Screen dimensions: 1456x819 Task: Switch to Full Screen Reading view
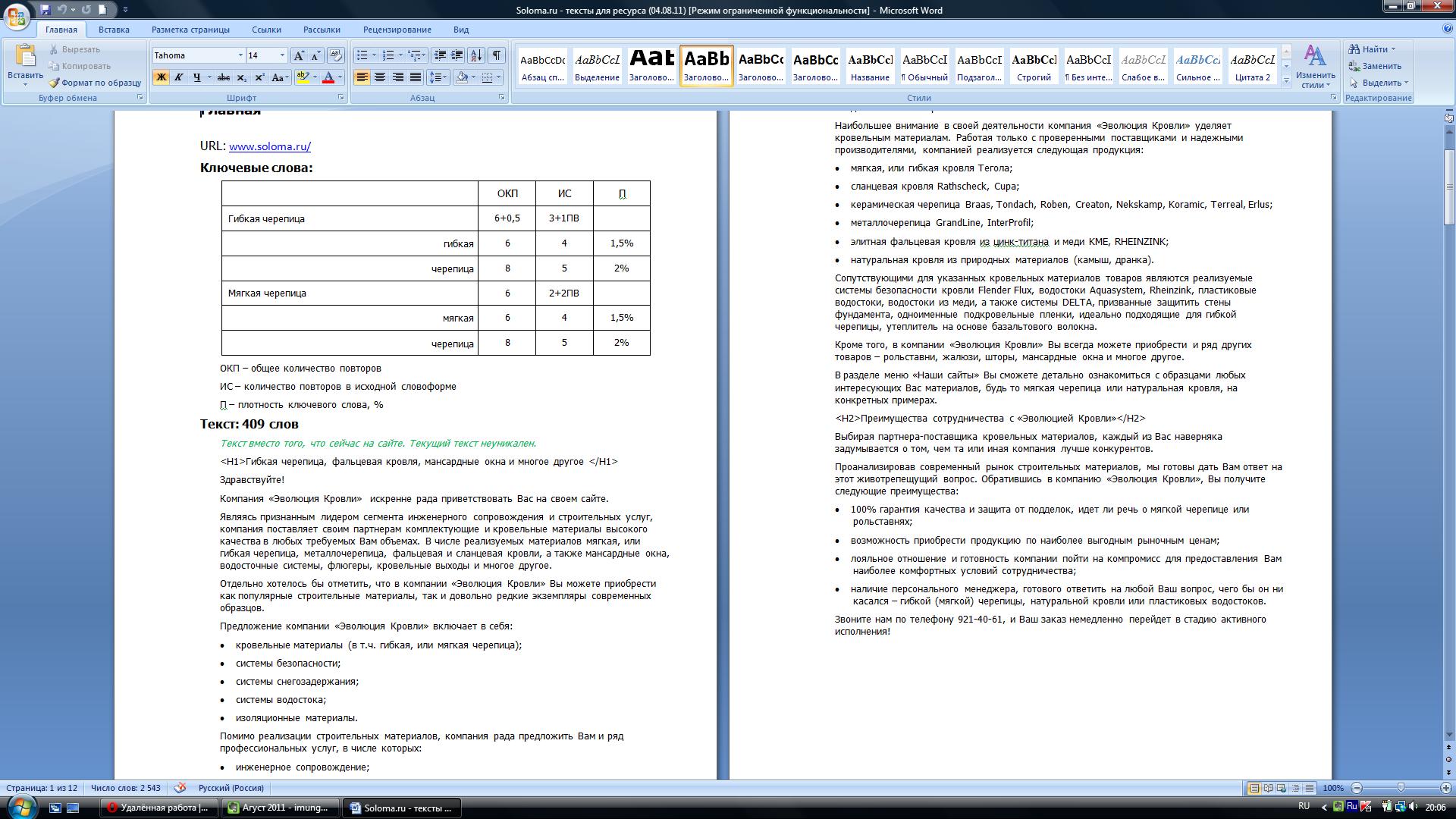(x=1267, y=788)
